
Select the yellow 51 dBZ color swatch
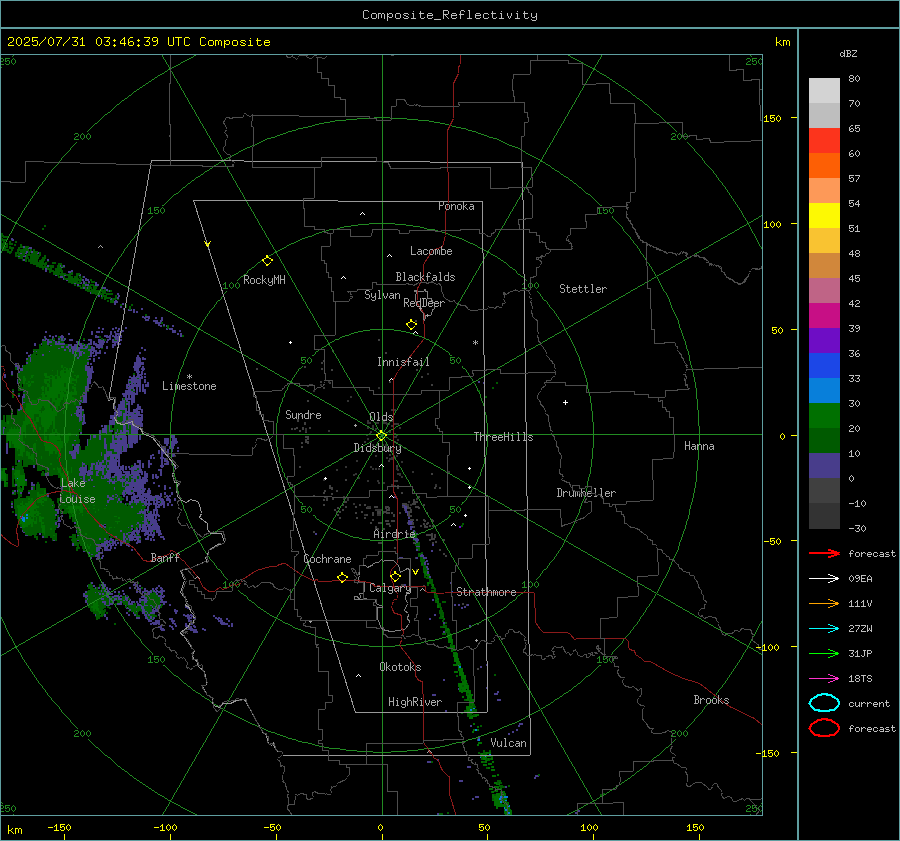[824, 215]
